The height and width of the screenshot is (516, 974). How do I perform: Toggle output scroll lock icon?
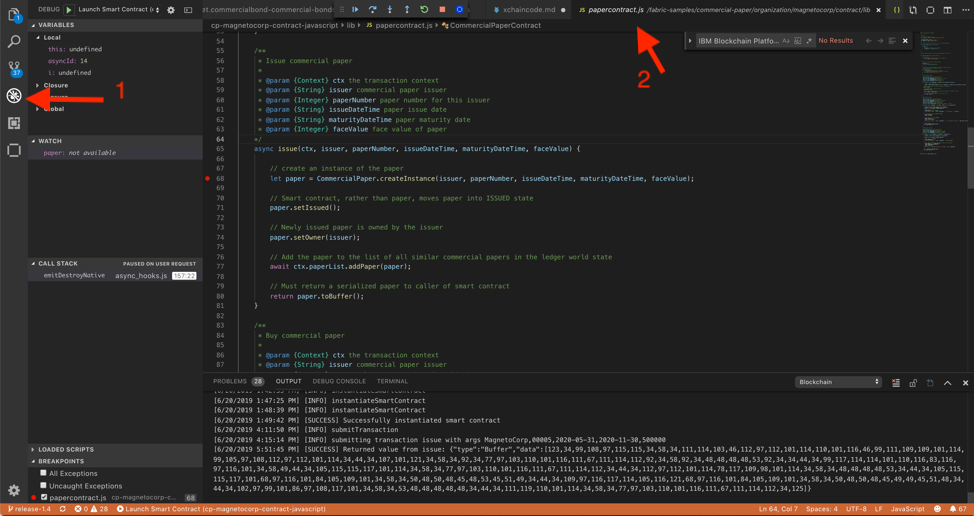[x=913, y=382]
